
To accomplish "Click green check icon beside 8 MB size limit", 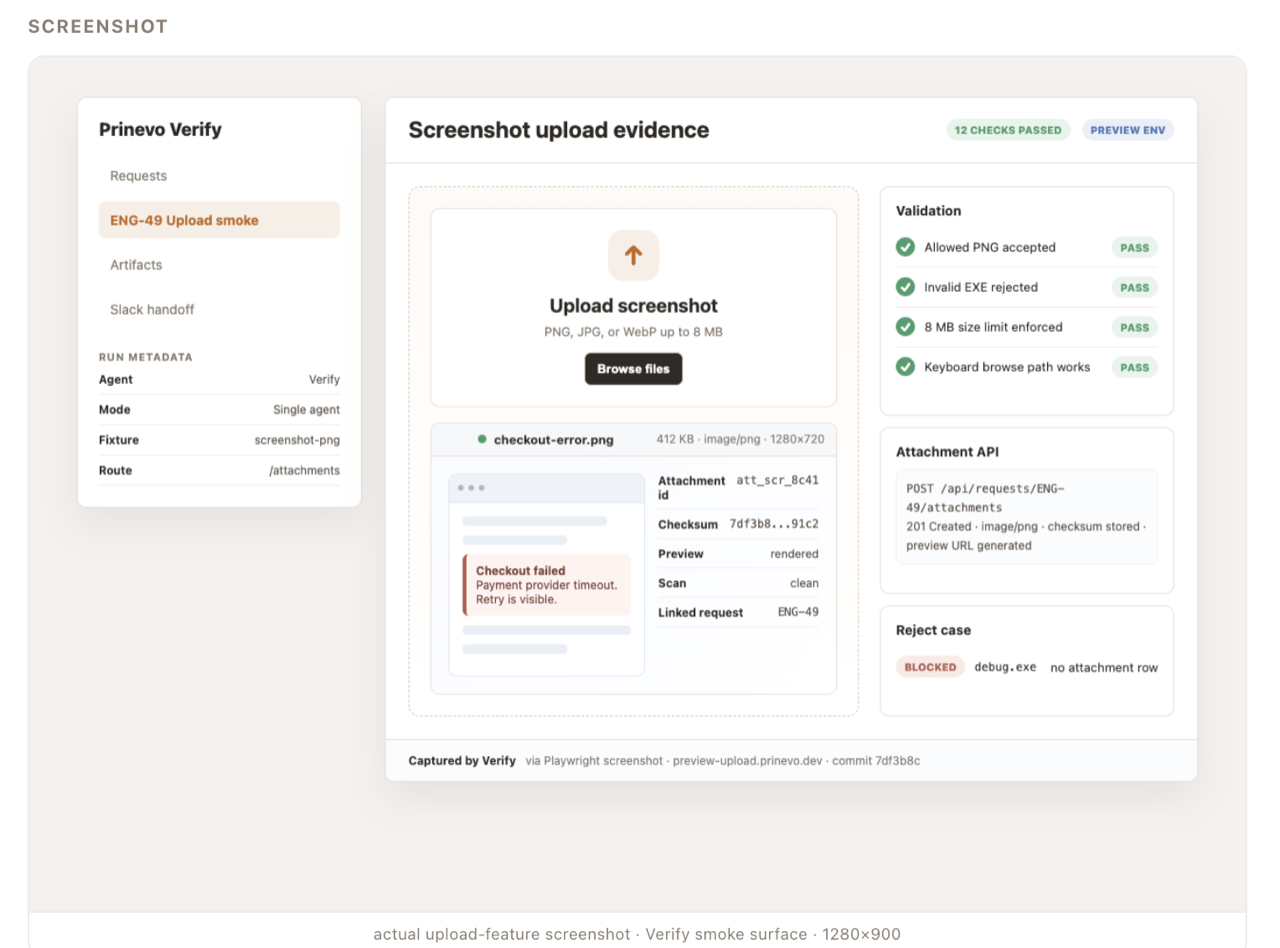I will [905, 327].
